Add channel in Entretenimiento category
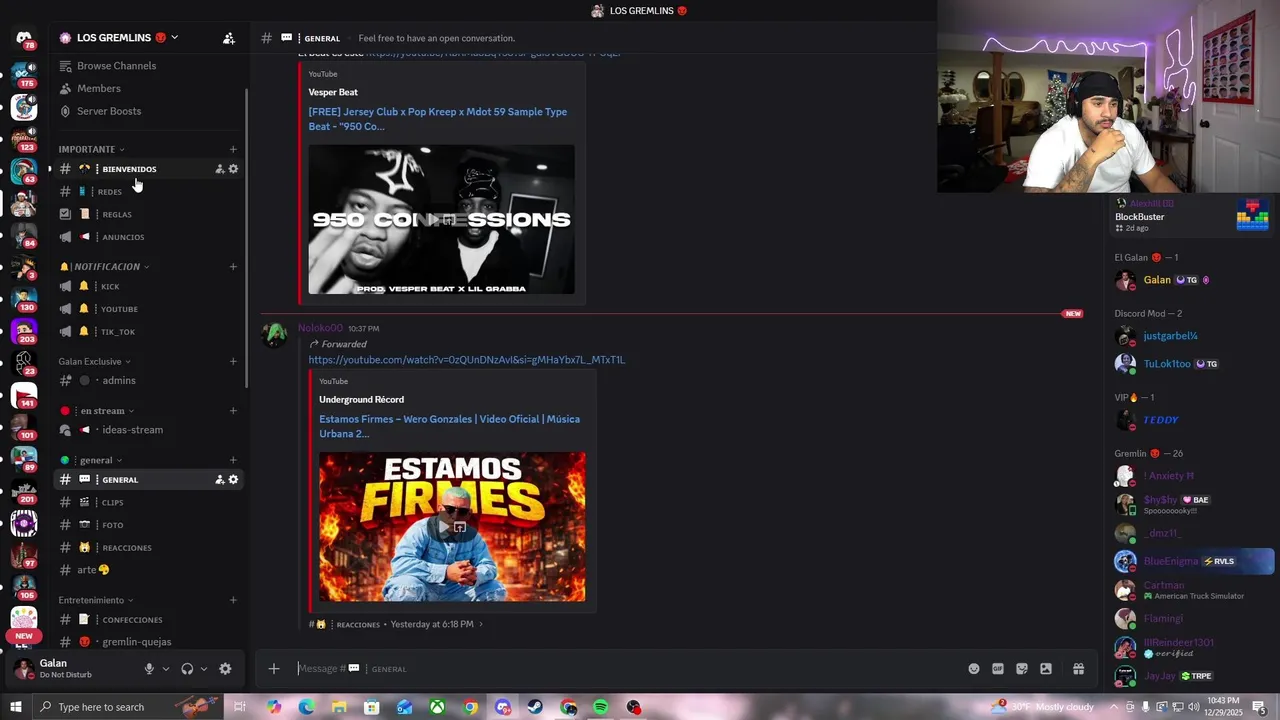This screenshot has height=720, width=1280. tap(233, 600)
